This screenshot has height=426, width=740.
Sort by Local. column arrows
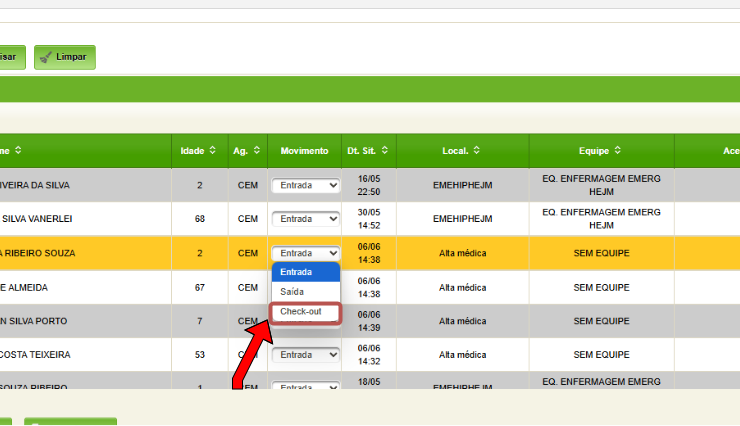[476, 151]
